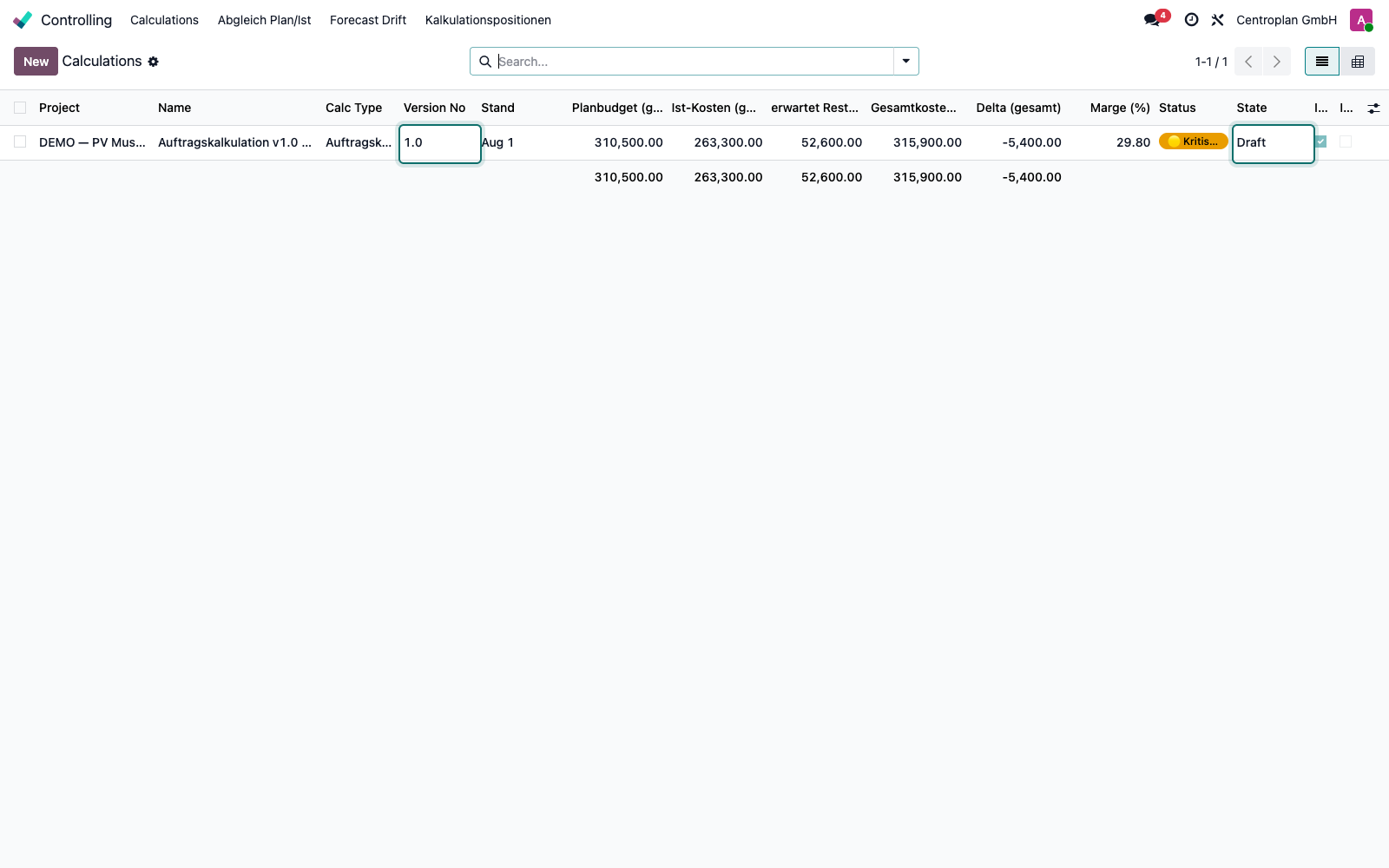The height and width of the screenshot is (868, 1389).
Task: Switch to list view
Action: coord(1322,62)
